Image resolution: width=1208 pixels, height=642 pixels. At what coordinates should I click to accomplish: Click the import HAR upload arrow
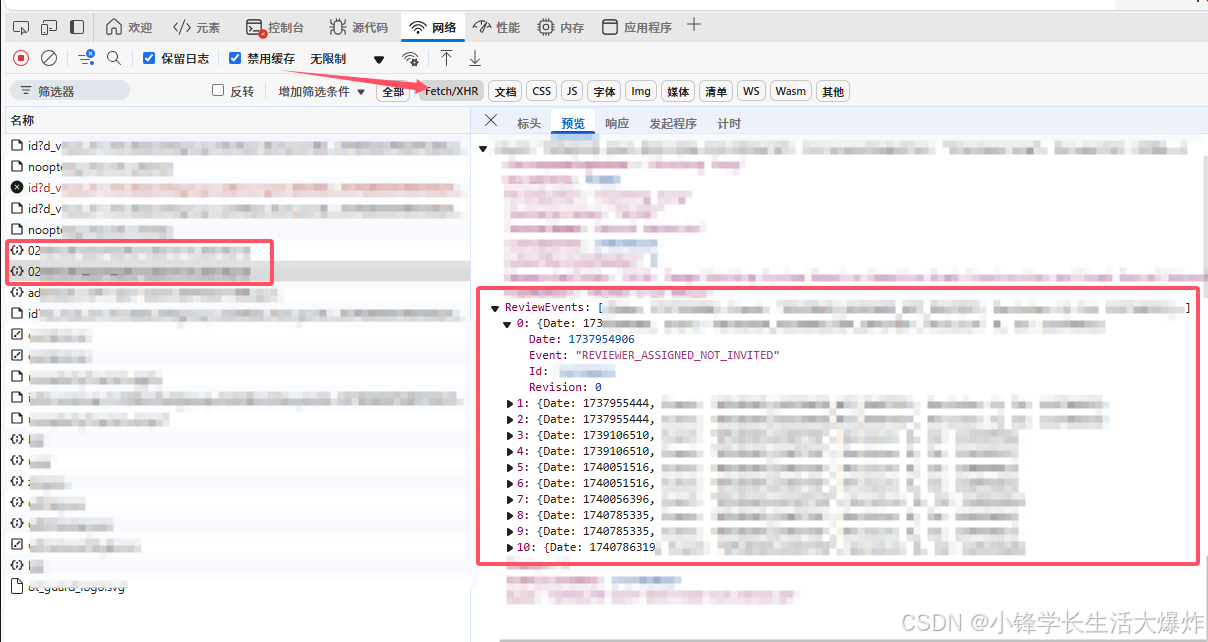tap(446, 58)
